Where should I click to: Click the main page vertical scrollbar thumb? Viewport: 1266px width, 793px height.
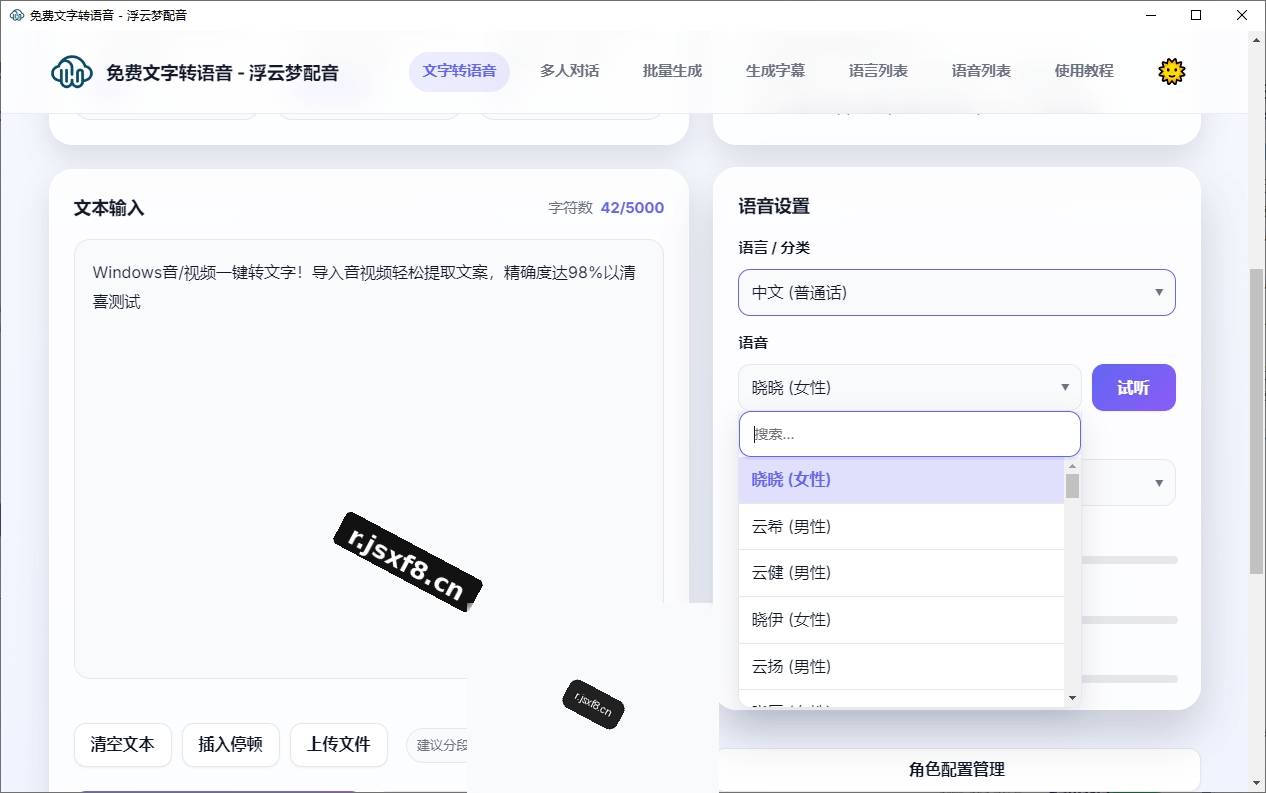click(1256, 421)
